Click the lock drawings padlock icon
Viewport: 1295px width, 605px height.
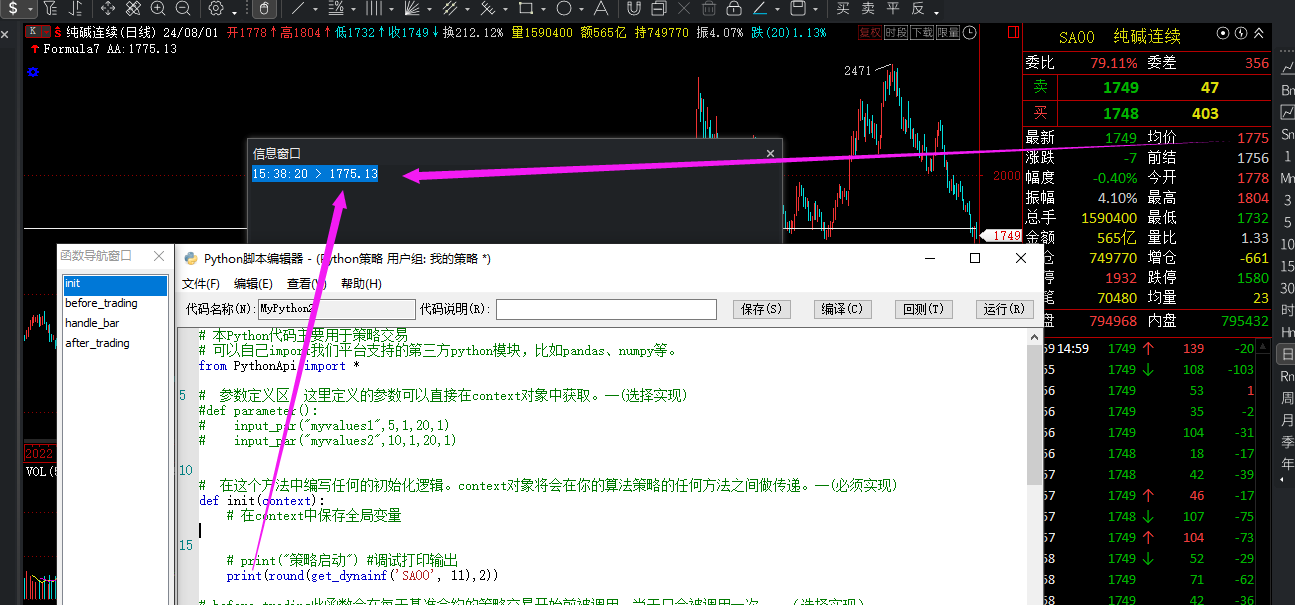pyautogui.click(x=733, y=9)
